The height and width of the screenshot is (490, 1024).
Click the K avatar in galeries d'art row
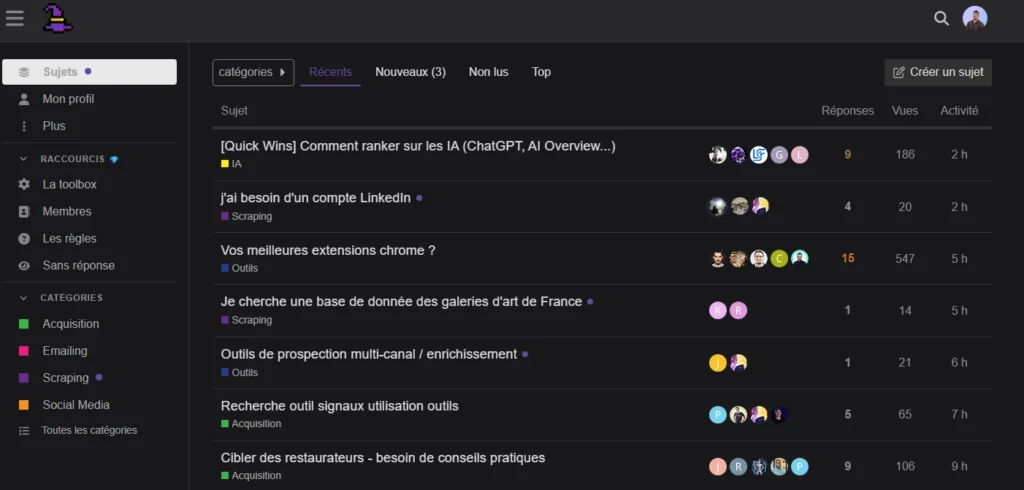click(718, 310)
